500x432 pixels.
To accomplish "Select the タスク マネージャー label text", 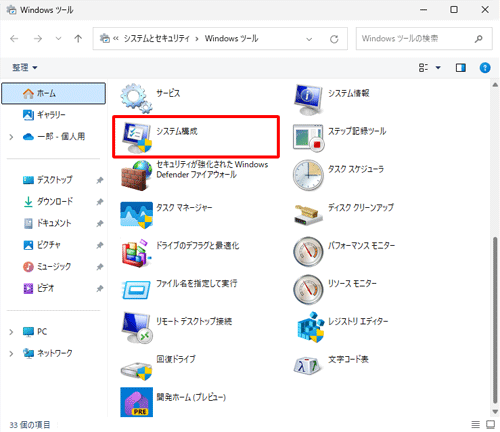I will click(x=184, y=208).
